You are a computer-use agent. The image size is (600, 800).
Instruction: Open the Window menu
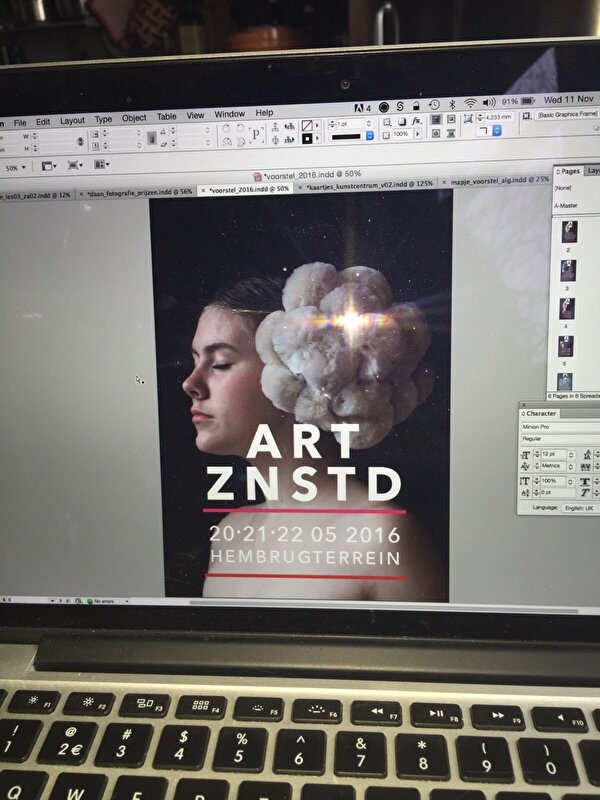[x=230, y=114]
